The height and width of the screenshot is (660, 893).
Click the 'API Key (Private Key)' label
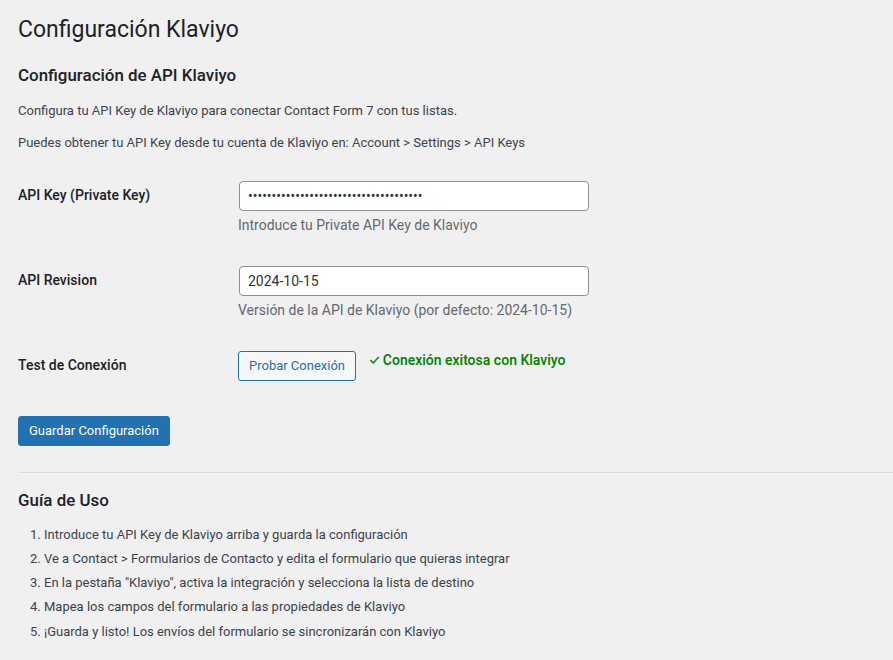click(x=84, y=195)
